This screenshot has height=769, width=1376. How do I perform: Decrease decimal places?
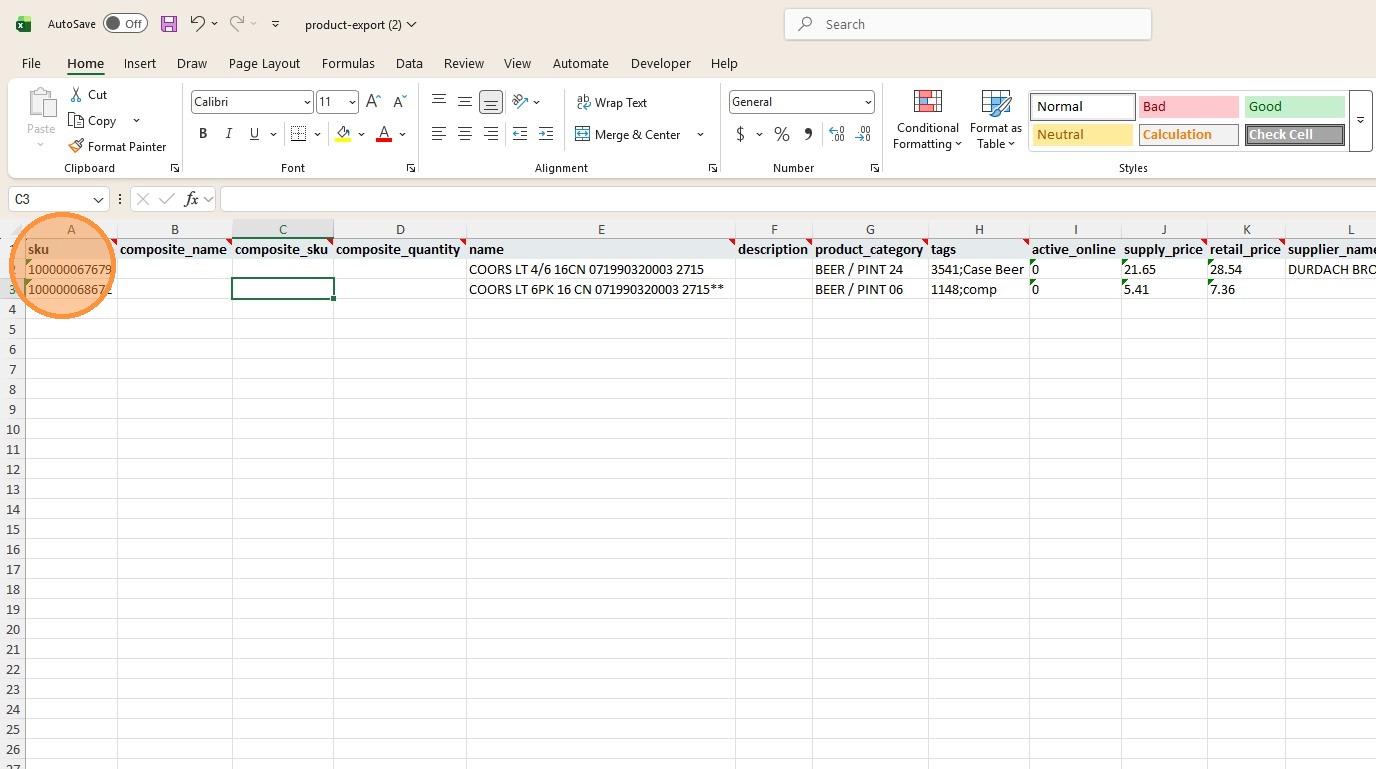(863, 134)
